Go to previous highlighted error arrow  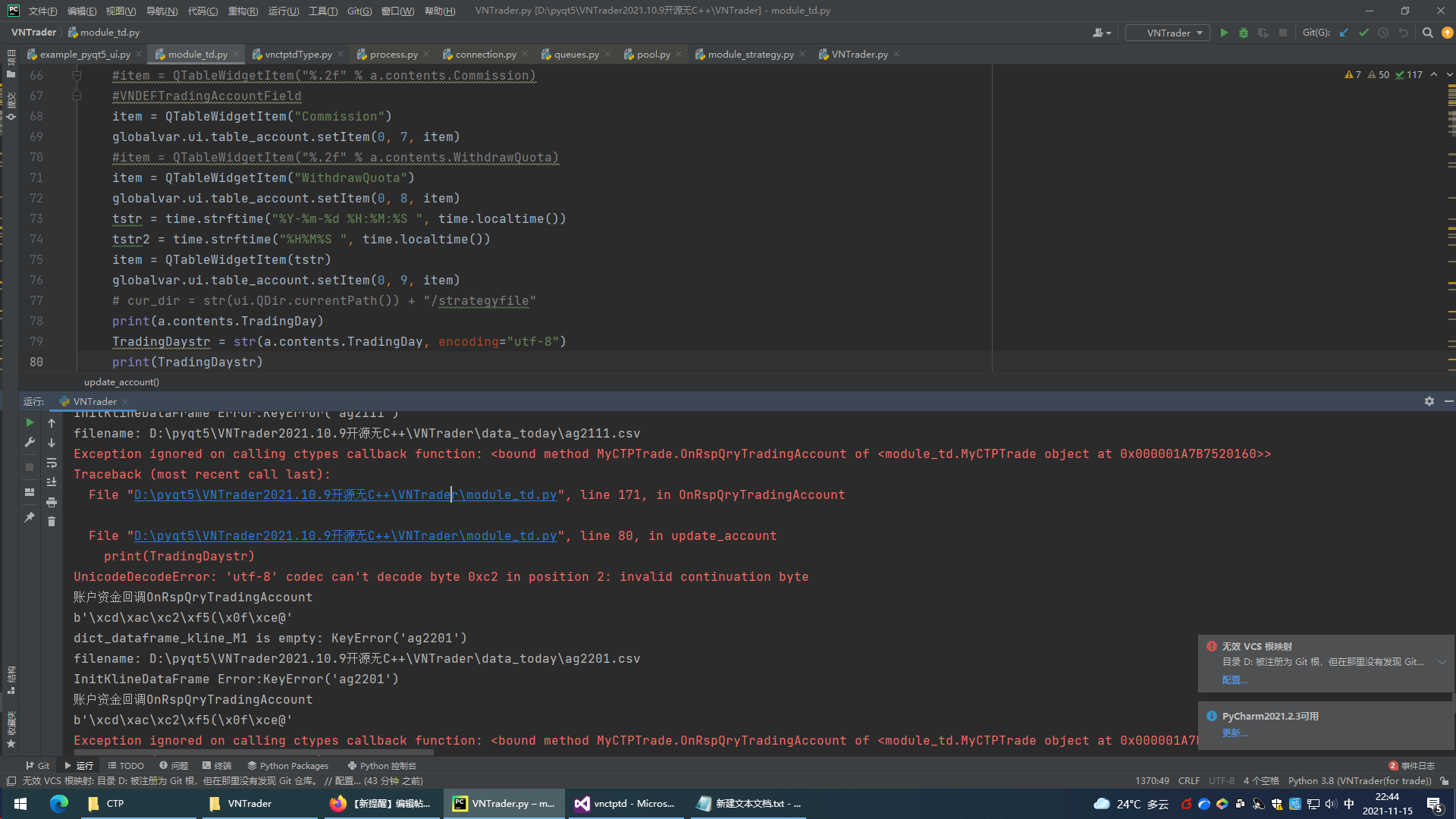pos(1434,74)
